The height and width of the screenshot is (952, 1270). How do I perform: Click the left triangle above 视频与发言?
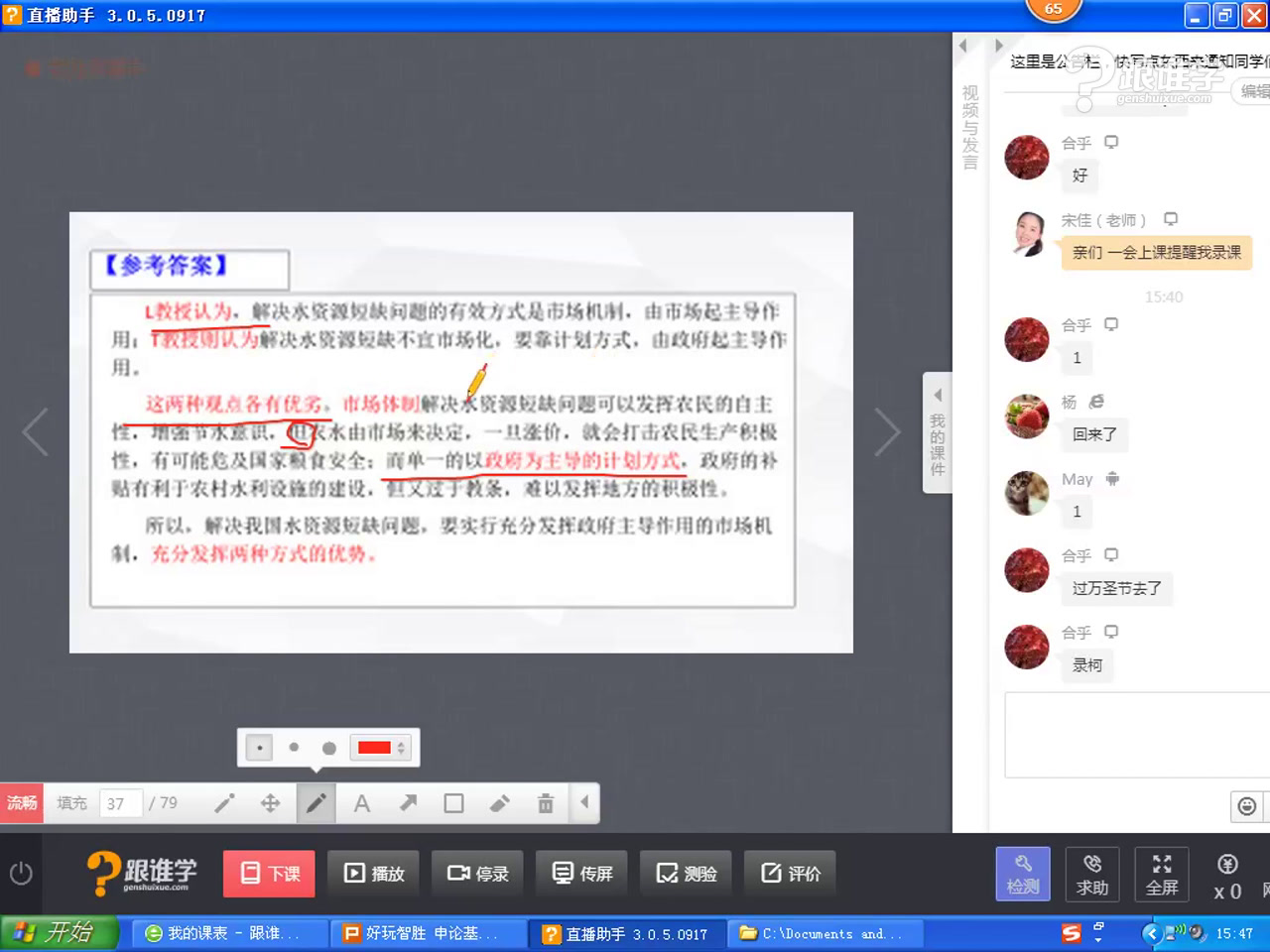962,46
